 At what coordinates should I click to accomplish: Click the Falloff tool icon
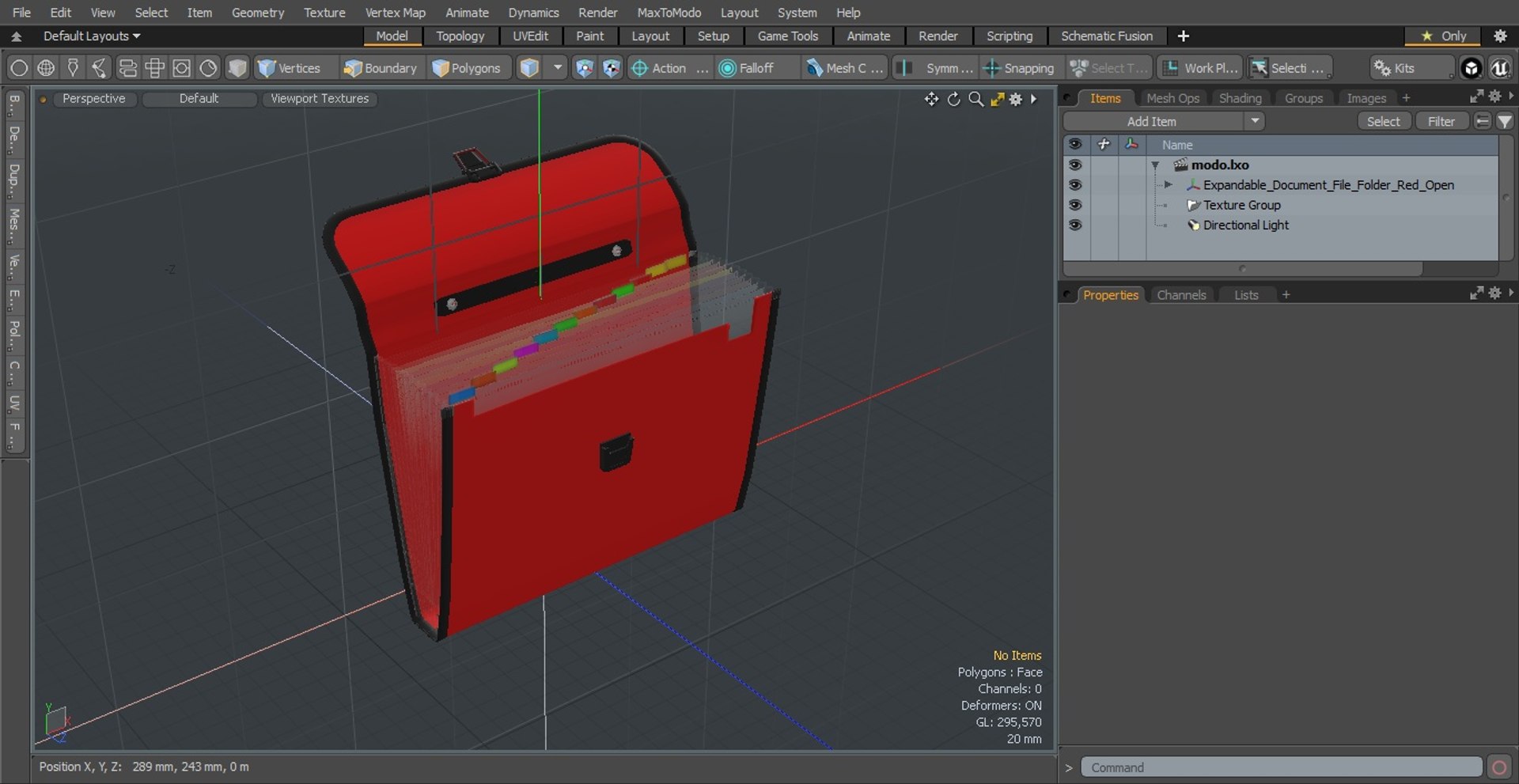pyautogui.click(x=727, y=68)
